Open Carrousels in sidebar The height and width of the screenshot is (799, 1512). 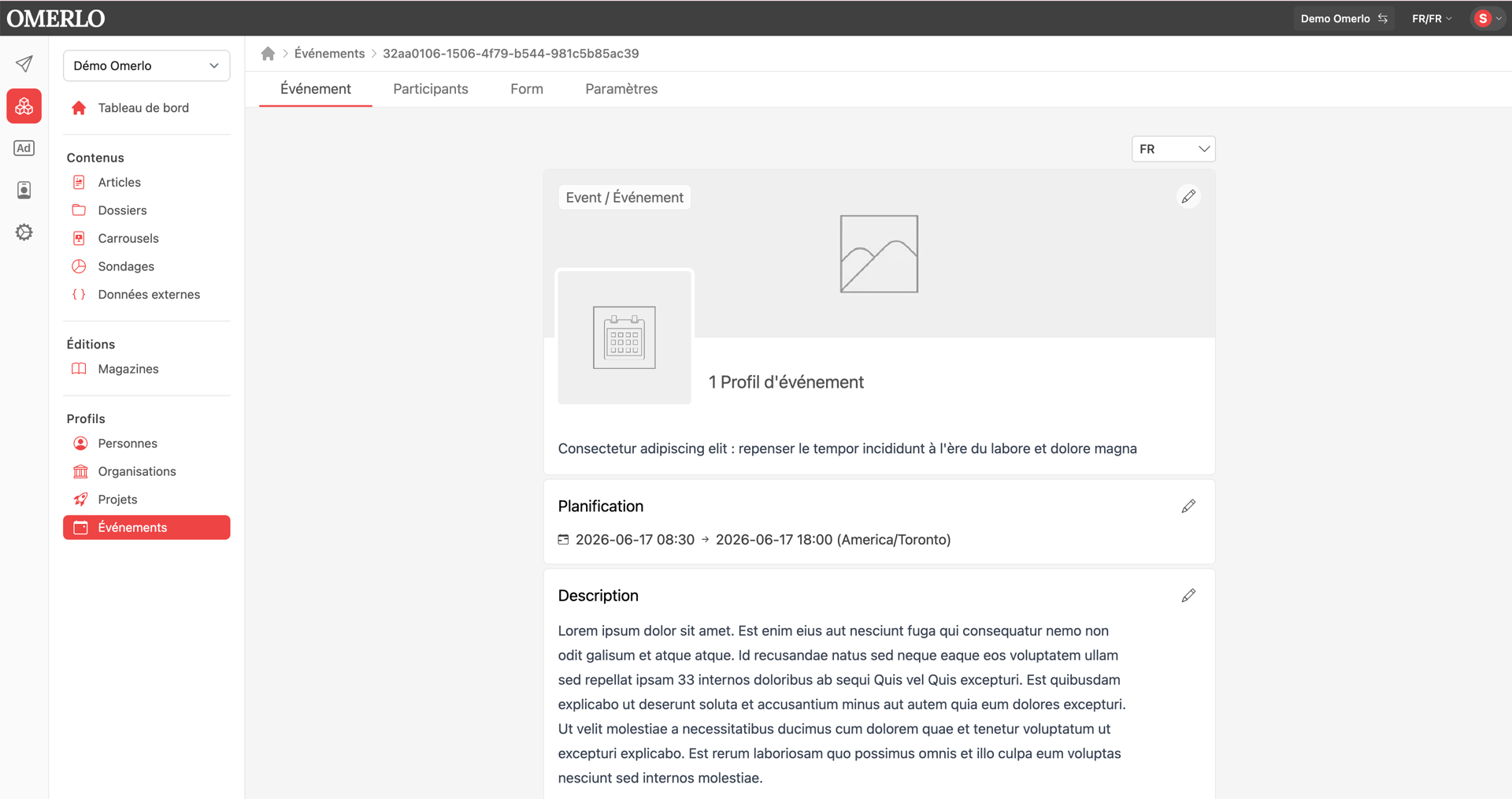click(146, 238)
